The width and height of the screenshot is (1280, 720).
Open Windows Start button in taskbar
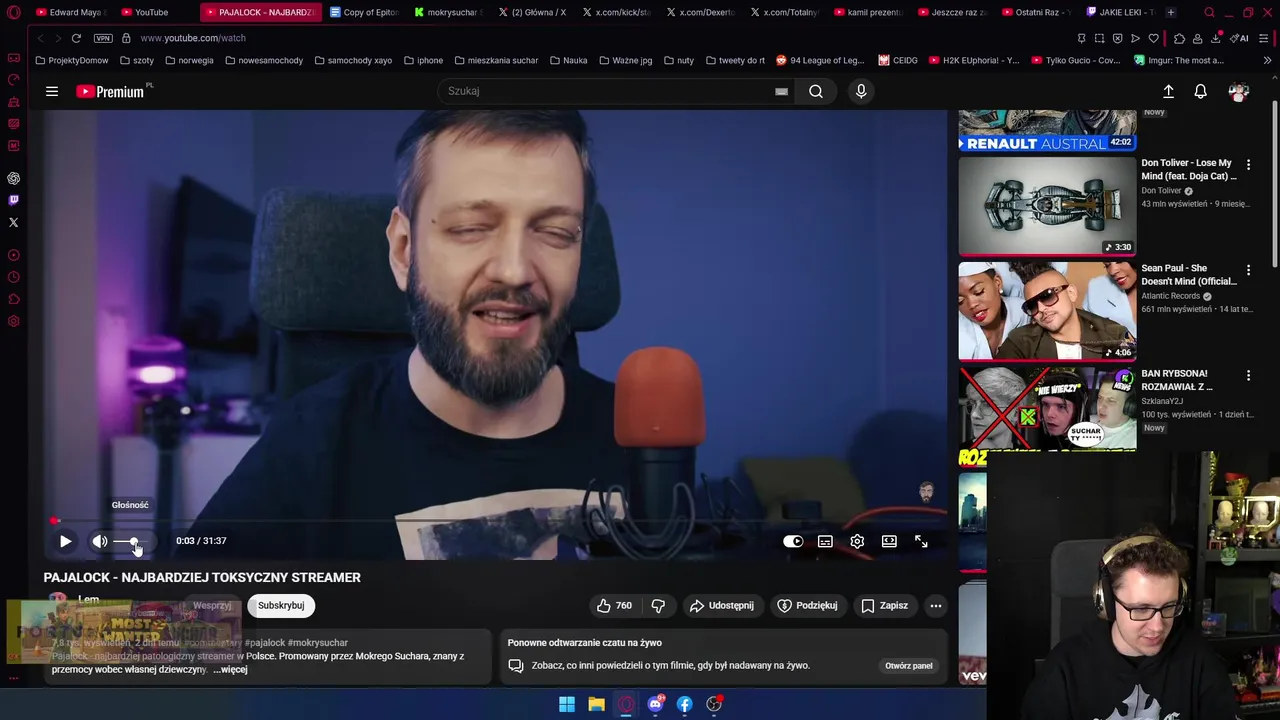[567, 704]
